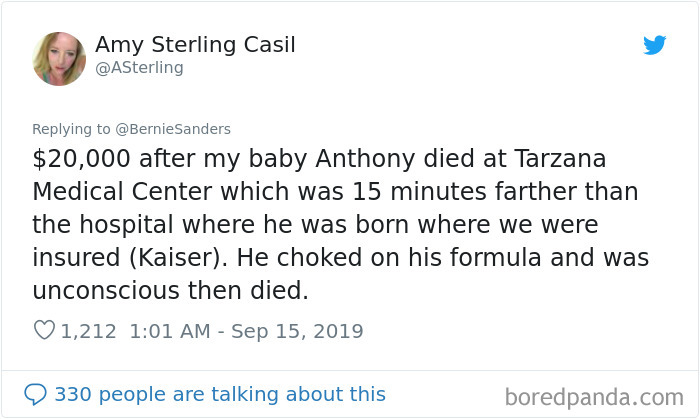Click the Twitter bird logo
Screen dimensions: 700x419
click(654, 45)
